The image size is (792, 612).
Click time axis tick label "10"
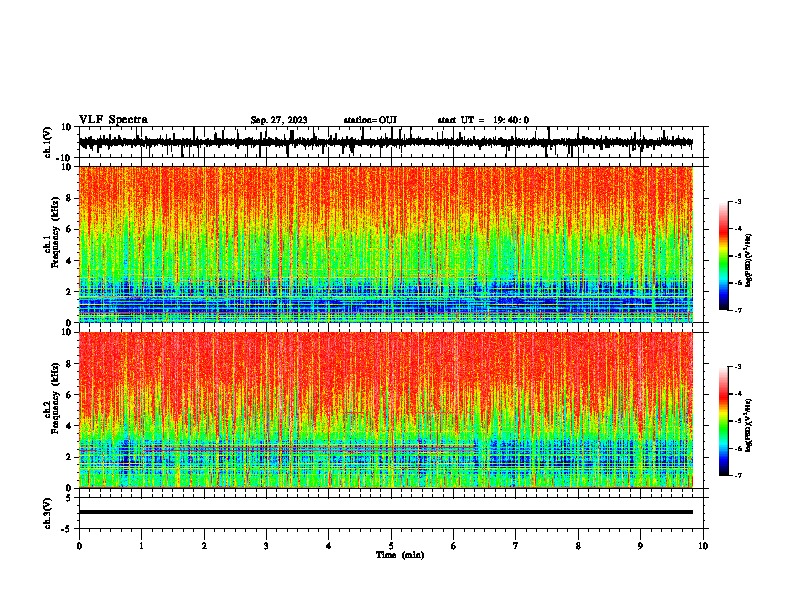[703, 546]
